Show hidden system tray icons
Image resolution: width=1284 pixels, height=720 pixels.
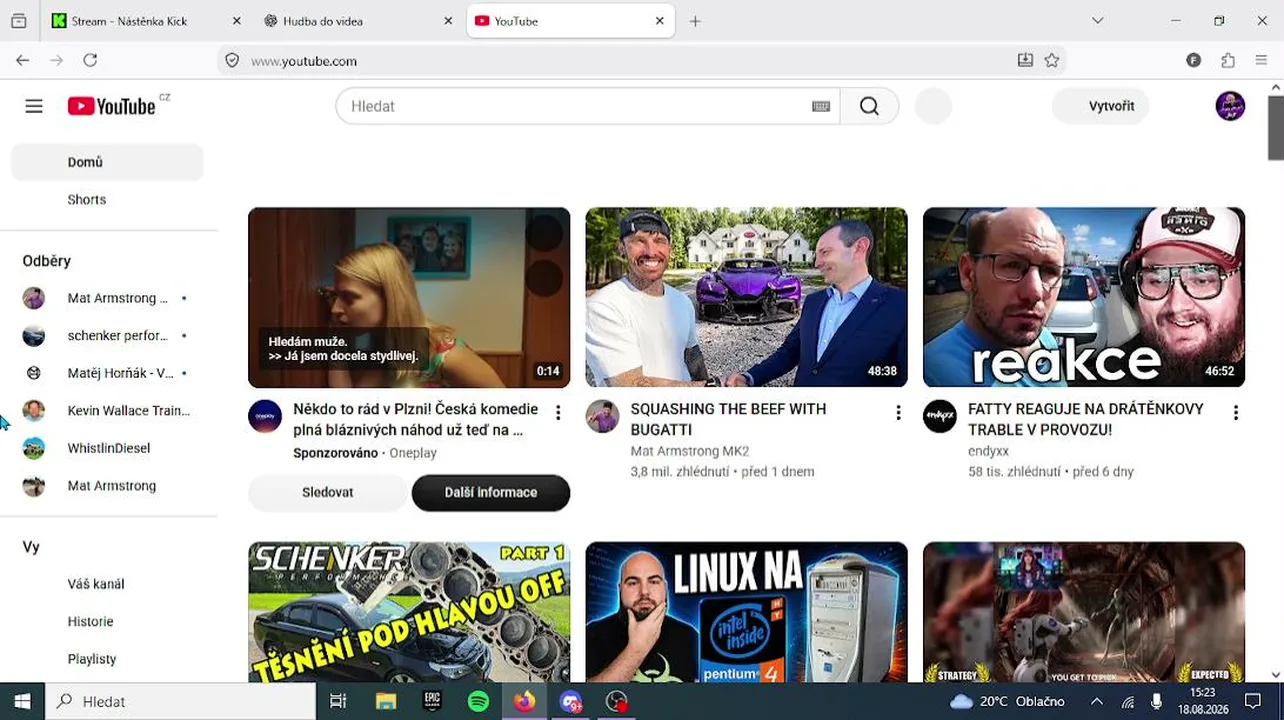pyautogui.click(x=1096, y=702)
